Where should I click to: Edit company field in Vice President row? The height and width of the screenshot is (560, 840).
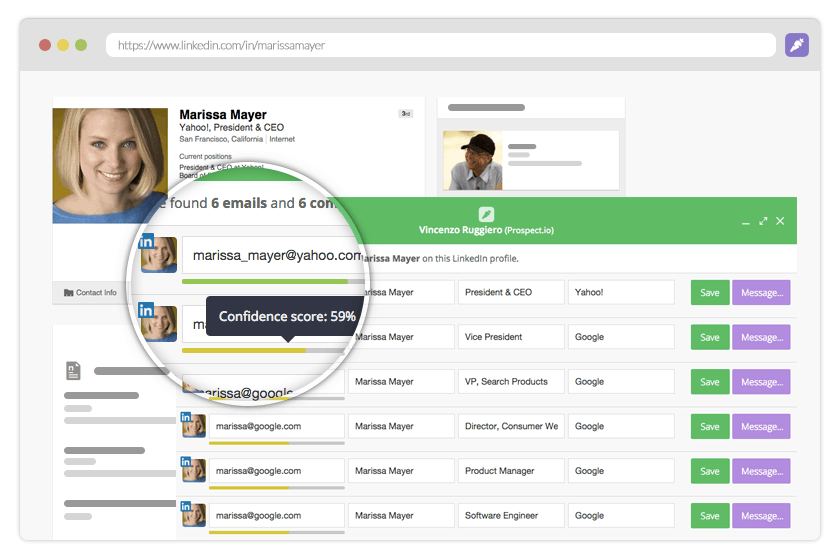point(621,337)
